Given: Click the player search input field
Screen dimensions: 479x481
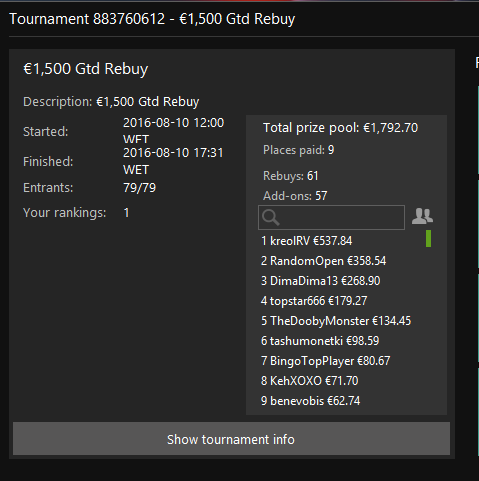Looking at the screenshot, I should 331,217.
